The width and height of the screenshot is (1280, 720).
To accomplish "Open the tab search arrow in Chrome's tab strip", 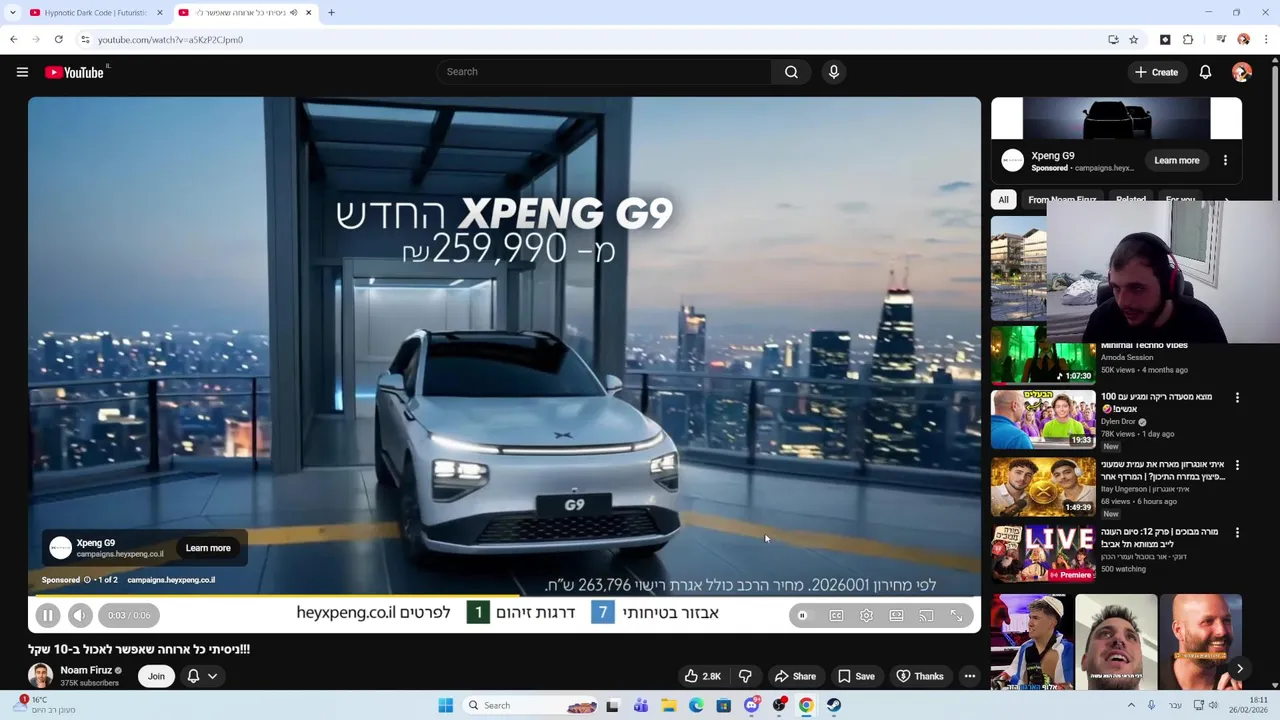I will point(12,13).
